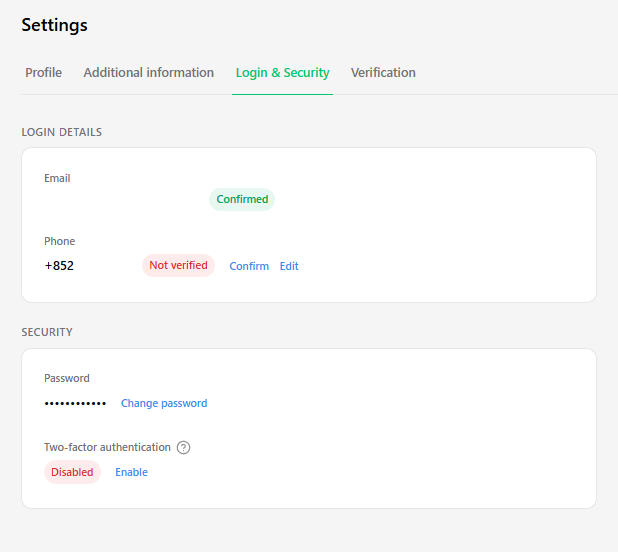Go to the Verification tab
618x552 pixels.
(383, 73)
